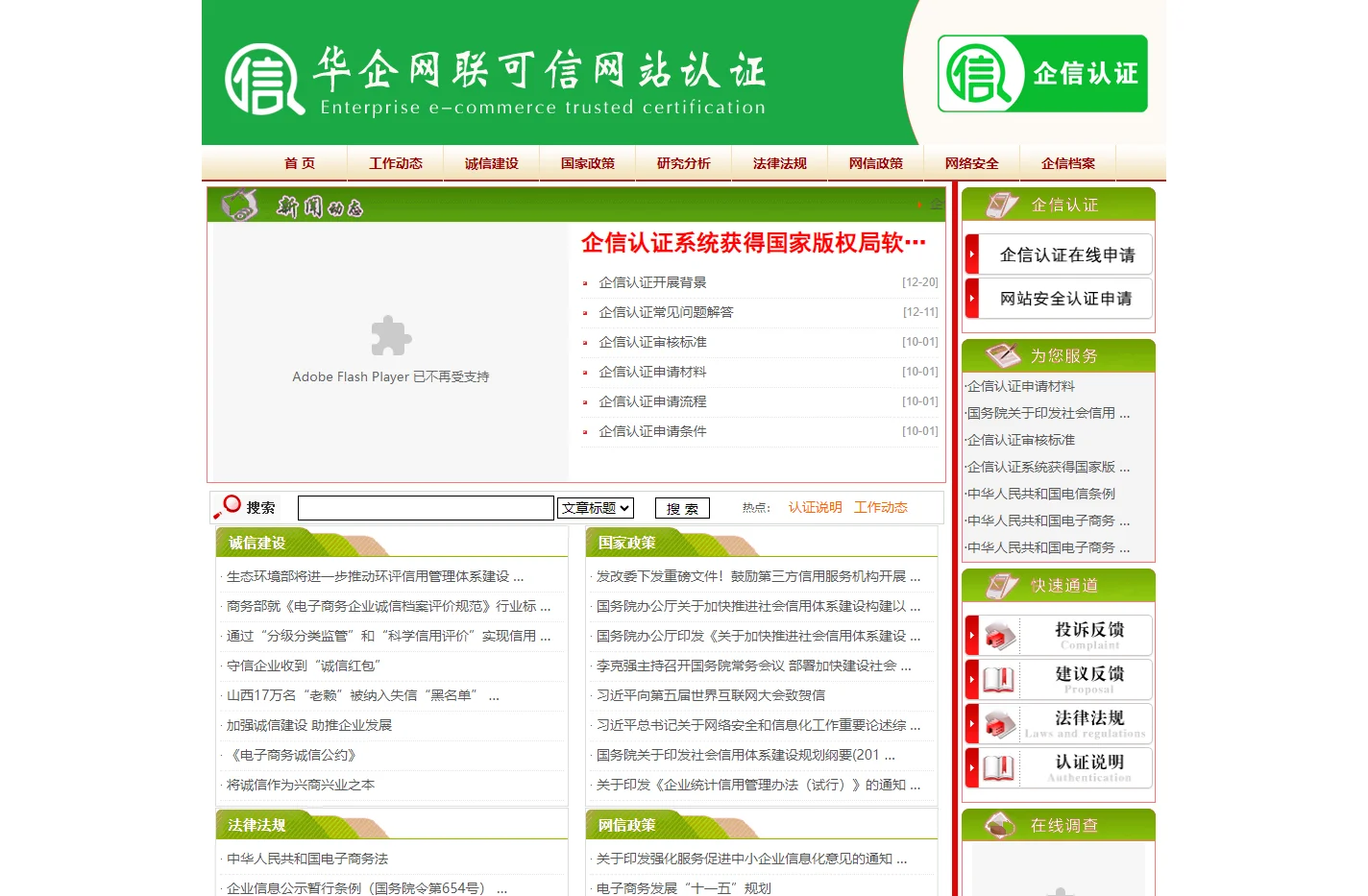
Task: Open the 首页 navigation item
Action: pyautogui.click(x=300, y=163)
